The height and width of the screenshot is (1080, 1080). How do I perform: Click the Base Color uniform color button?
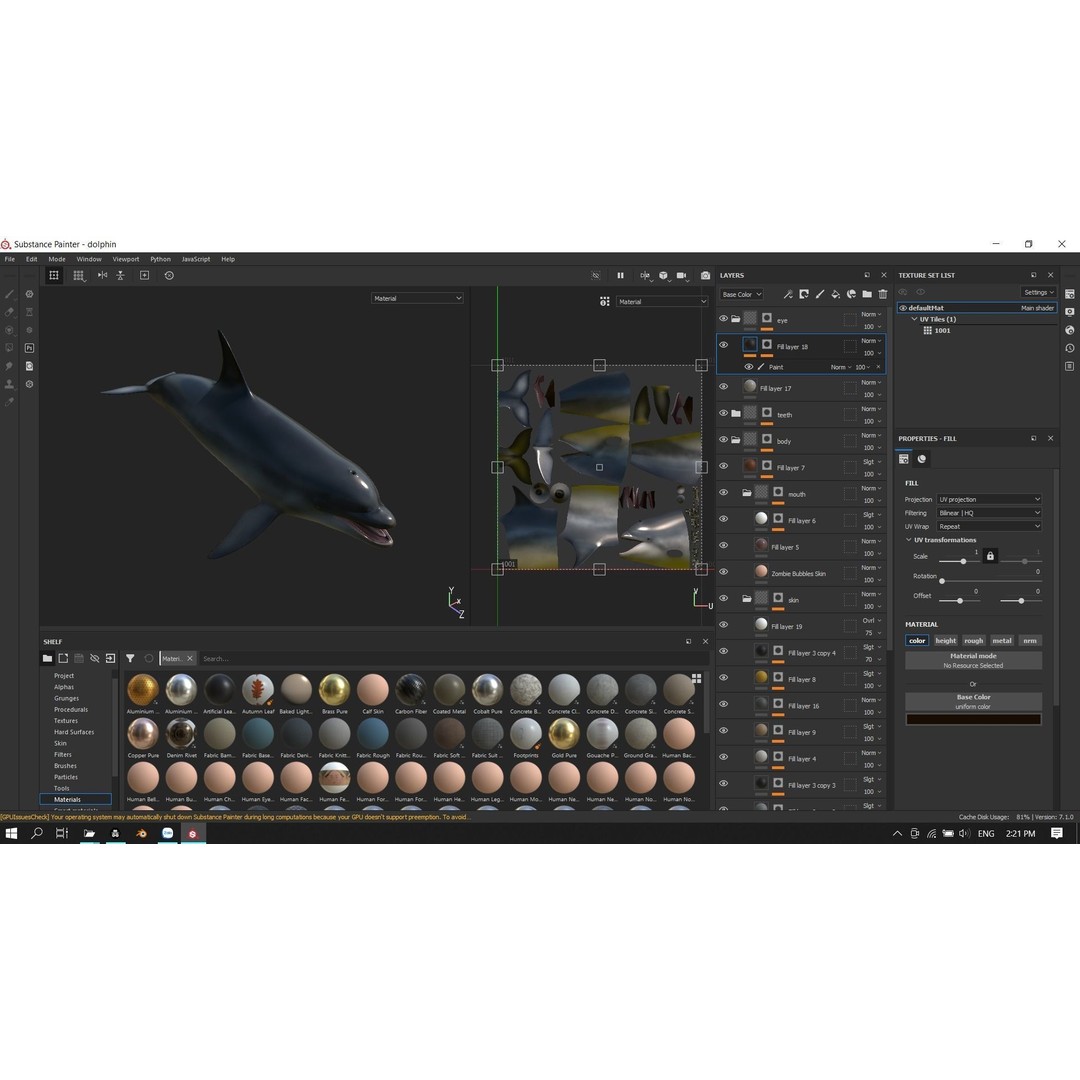coord(973,701)
